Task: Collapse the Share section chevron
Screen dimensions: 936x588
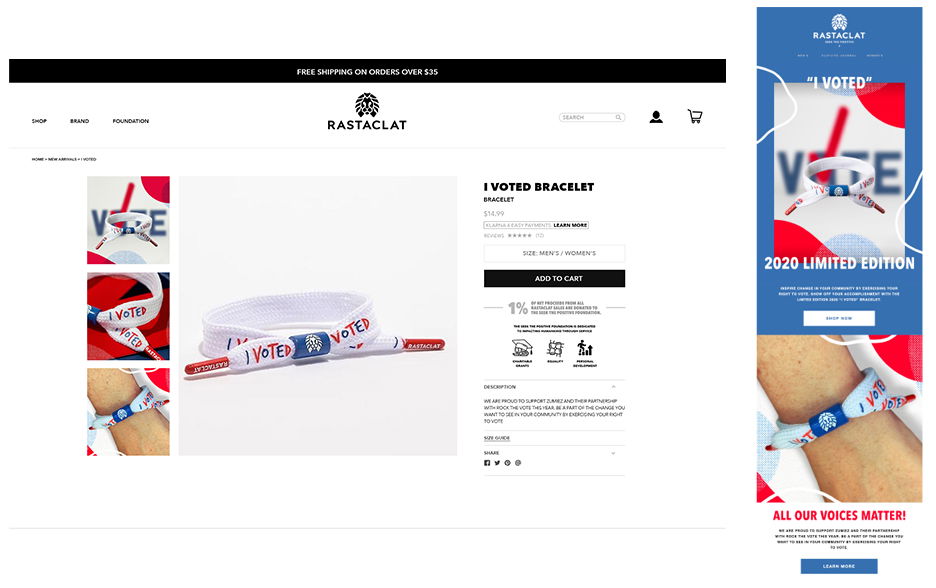Action: tap(614, 453)
